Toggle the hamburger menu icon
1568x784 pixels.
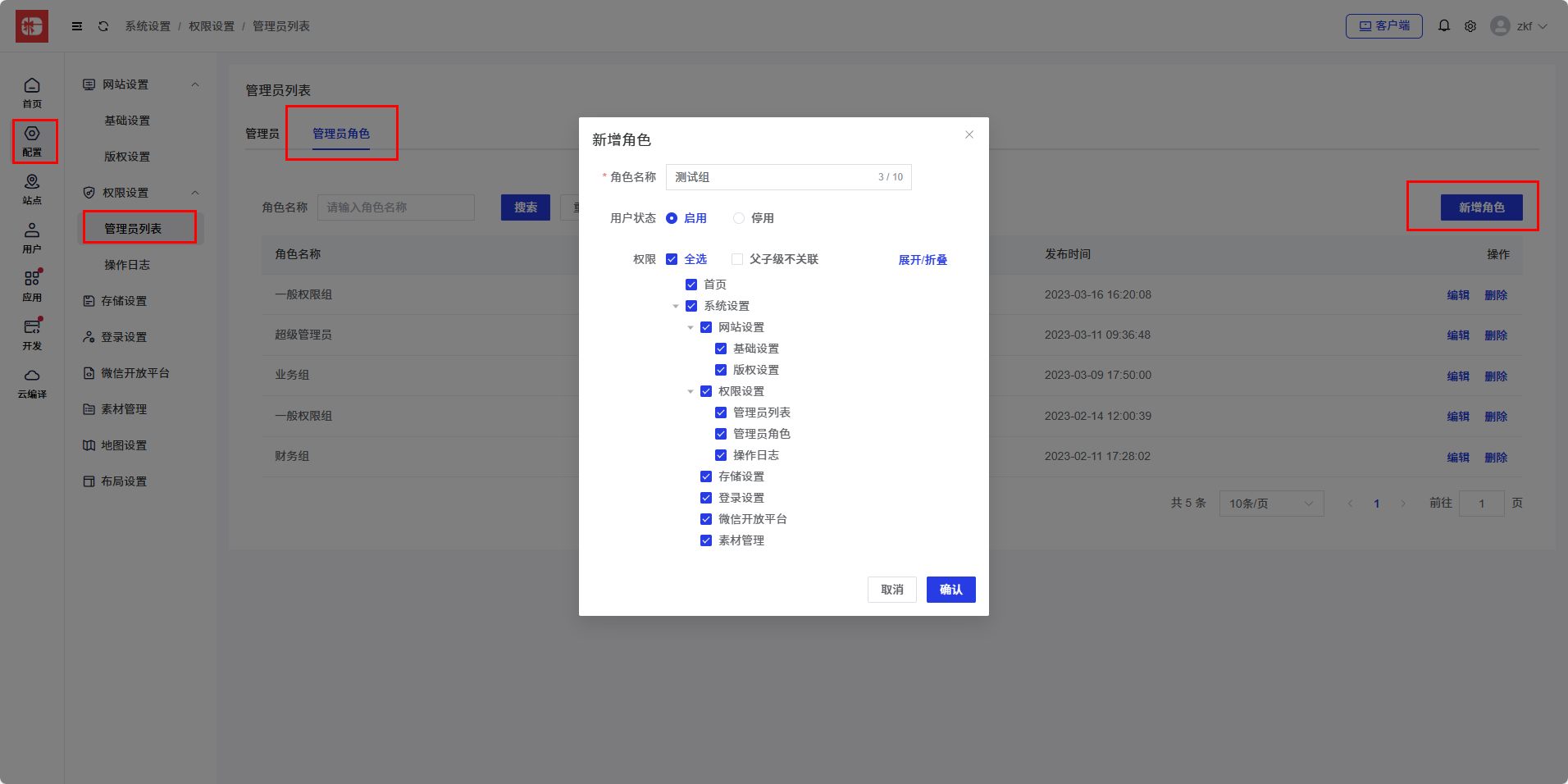77,26
